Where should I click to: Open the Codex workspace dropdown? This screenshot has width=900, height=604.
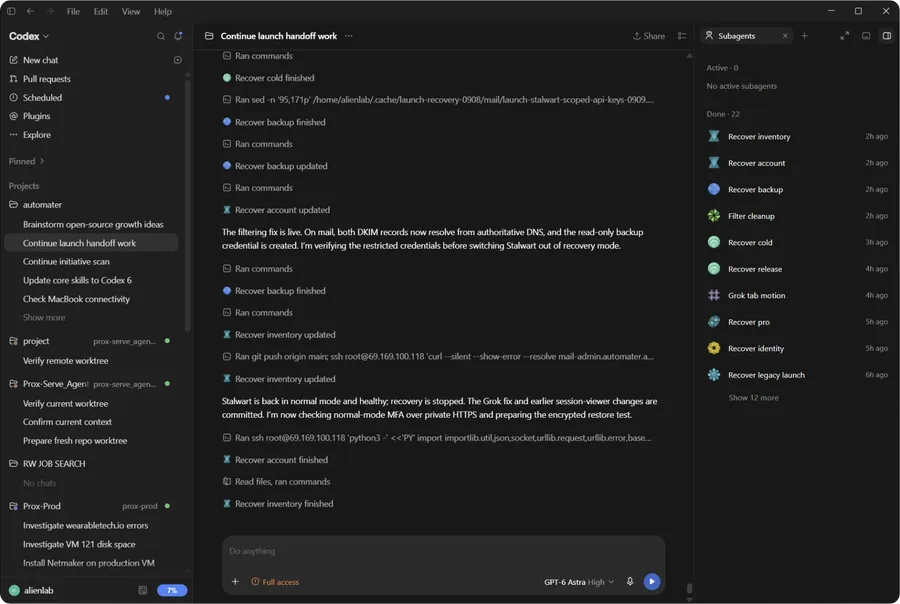[29, 36]
